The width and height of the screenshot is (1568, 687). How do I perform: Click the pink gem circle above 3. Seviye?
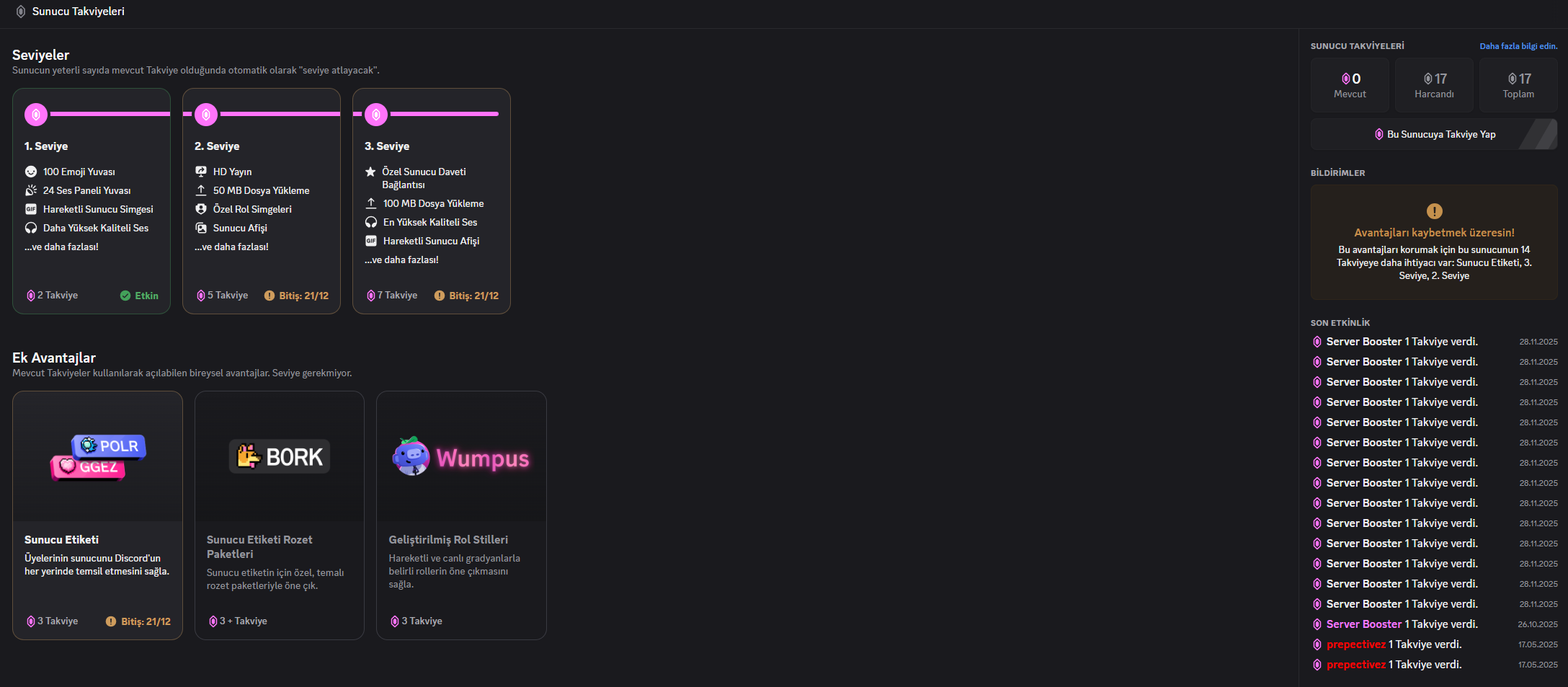click(376, 114)
